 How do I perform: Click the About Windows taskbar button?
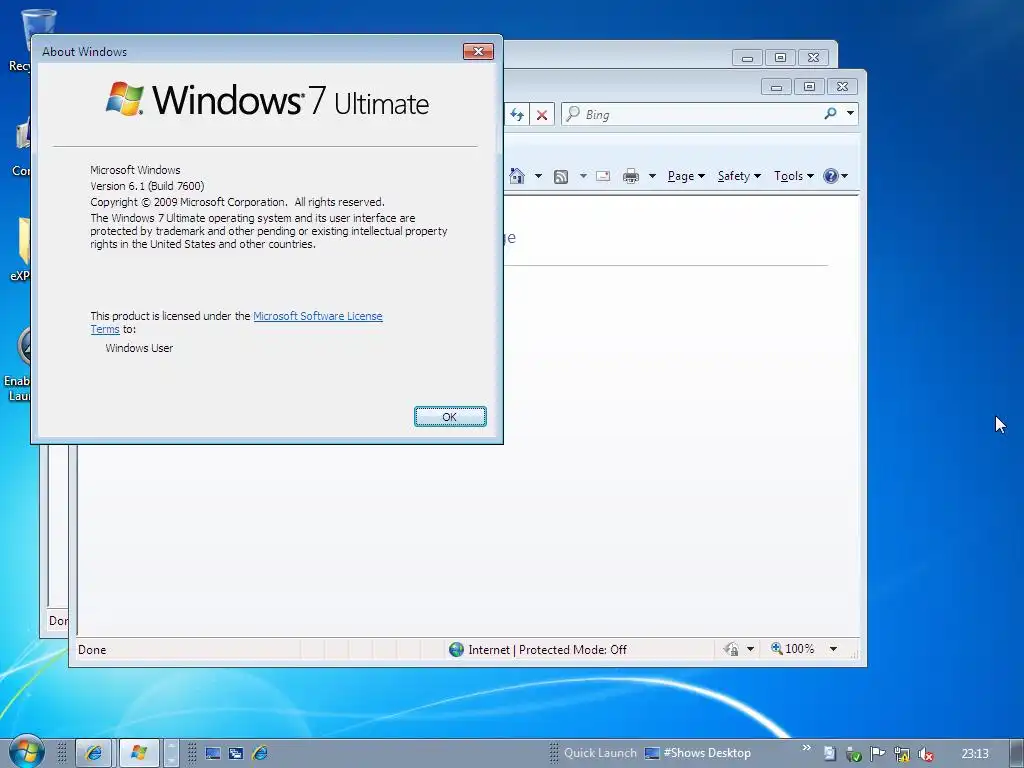point(138,753)
